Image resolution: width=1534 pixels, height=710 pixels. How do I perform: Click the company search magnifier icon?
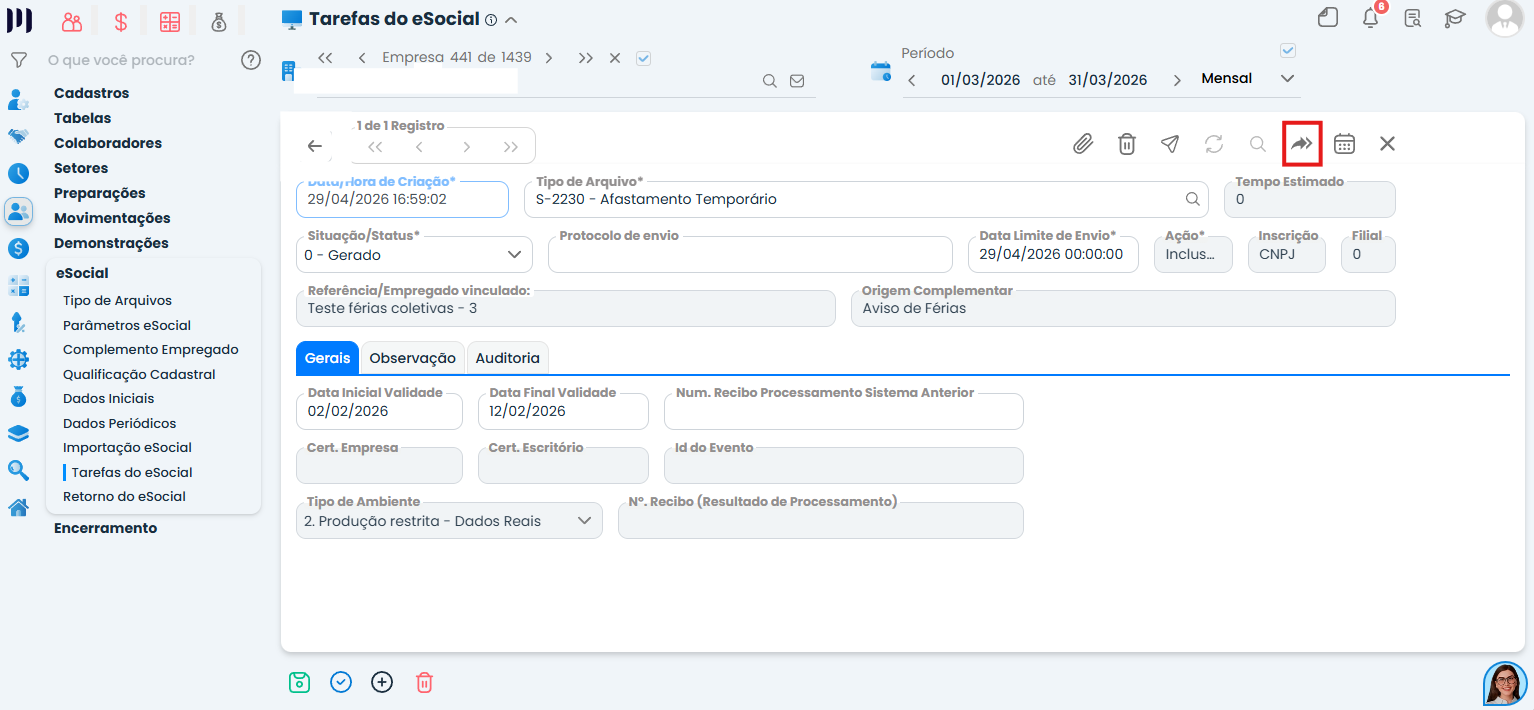[x=770, y=81]
